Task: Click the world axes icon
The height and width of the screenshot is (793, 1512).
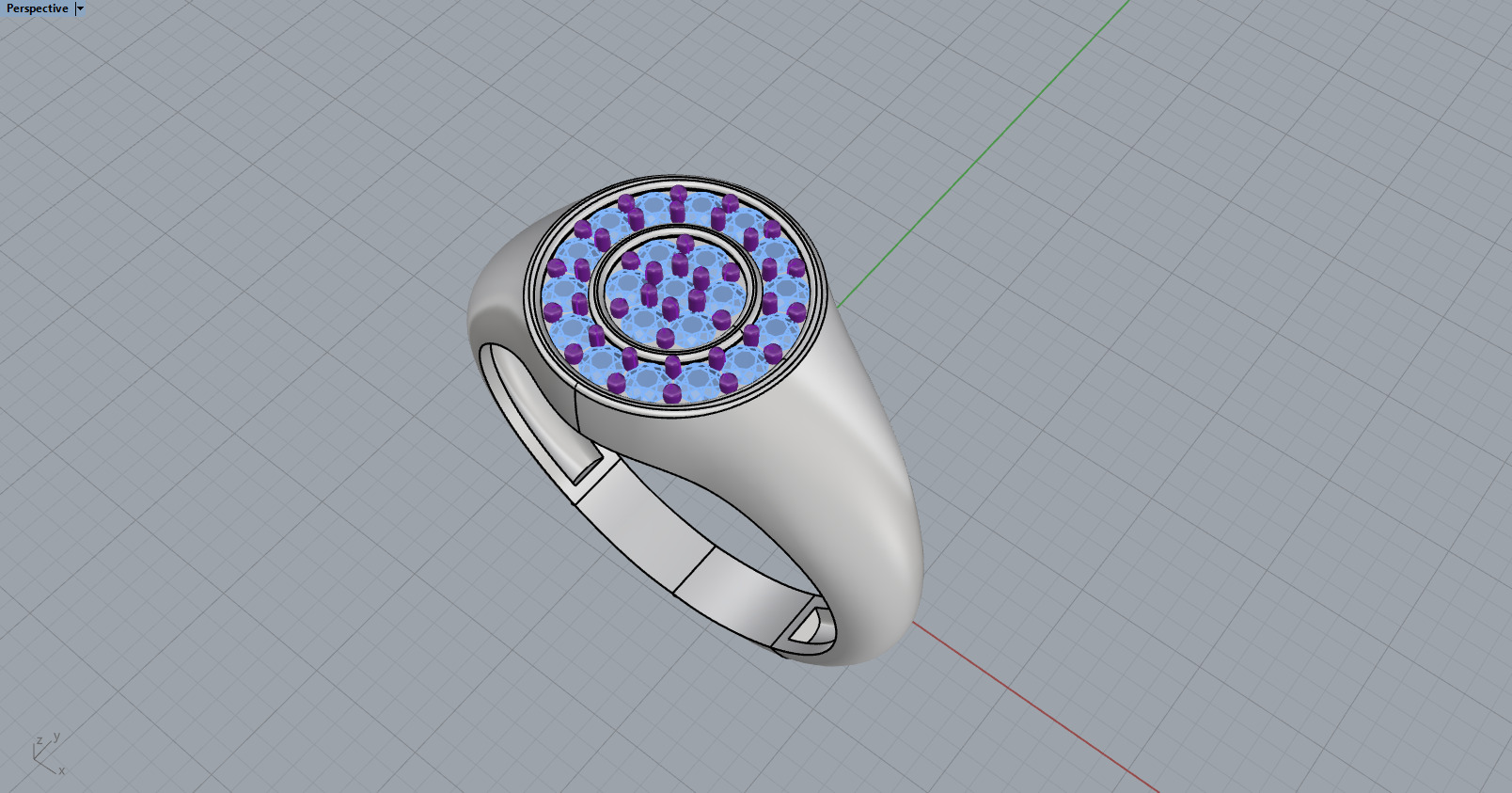Action: pyautogui.click(x=48, y=753)
